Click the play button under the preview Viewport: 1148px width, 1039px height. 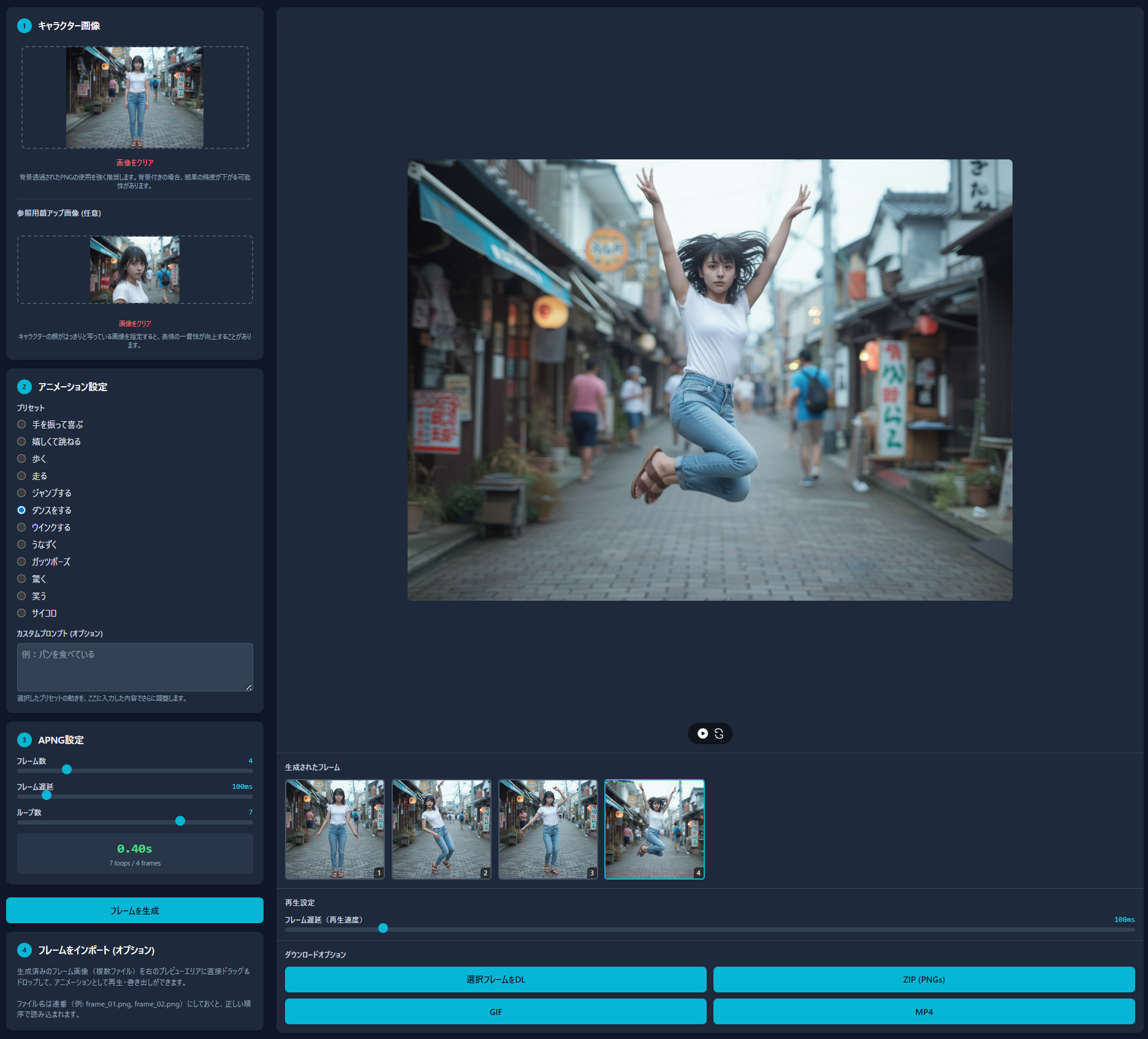click(702, 733)
